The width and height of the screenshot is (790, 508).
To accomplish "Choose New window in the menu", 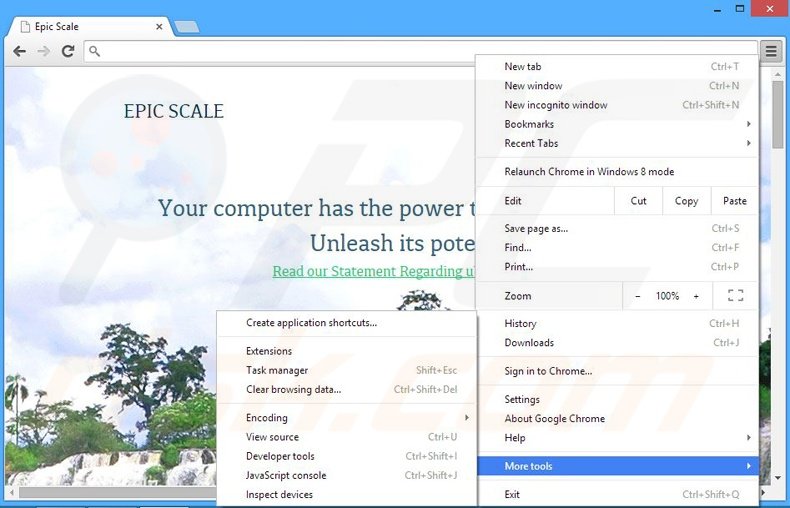I will [617, 86].
